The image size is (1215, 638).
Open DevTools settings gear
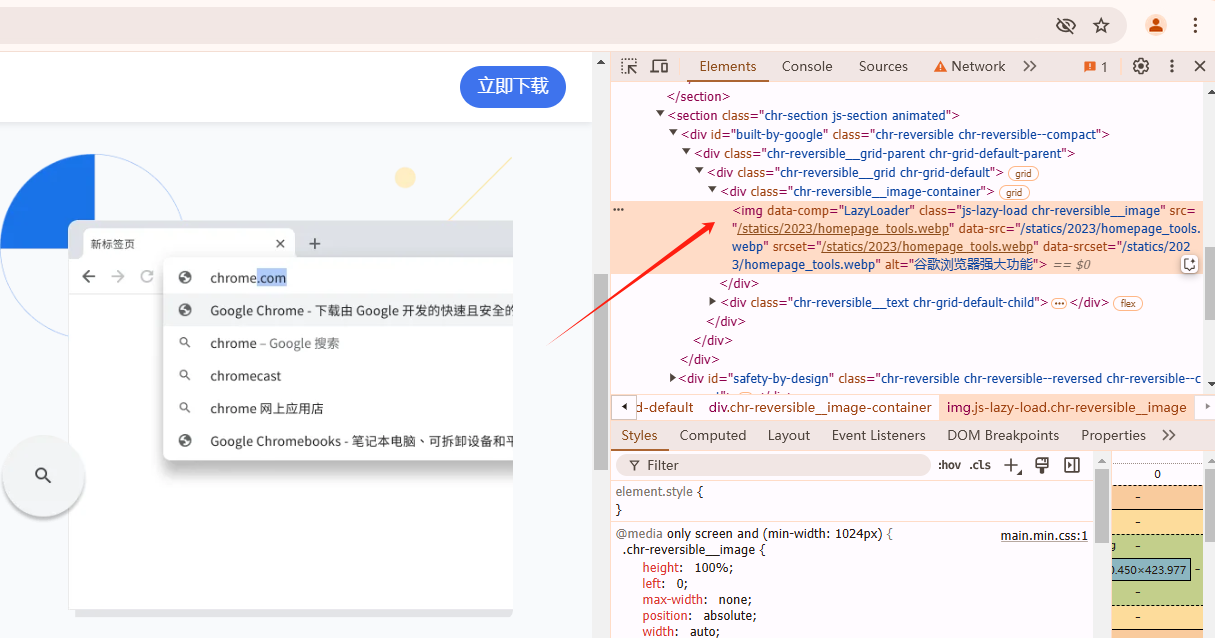point(1141,66)
